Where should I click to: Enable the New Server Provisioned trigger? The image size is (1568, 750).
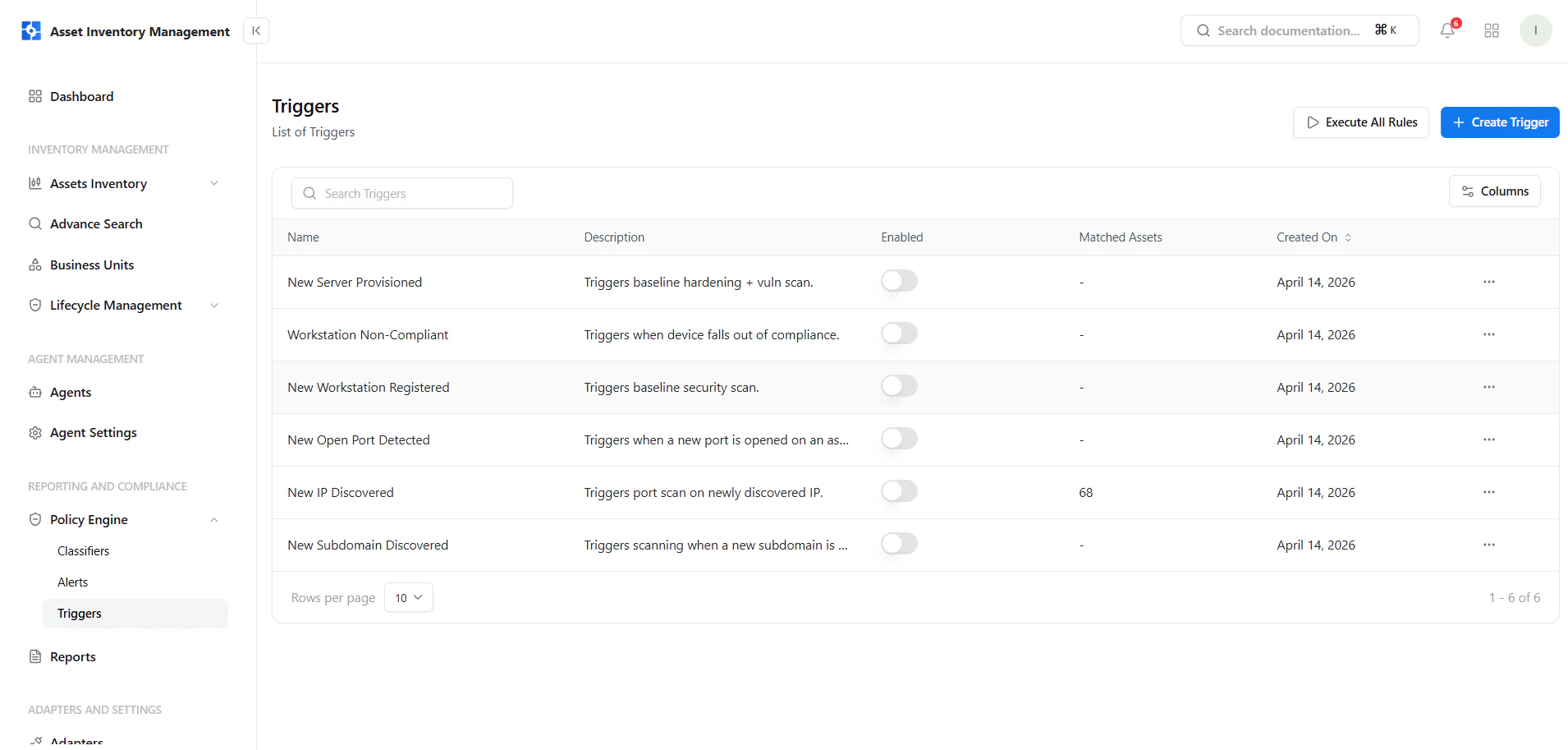(x=899, y=281)
